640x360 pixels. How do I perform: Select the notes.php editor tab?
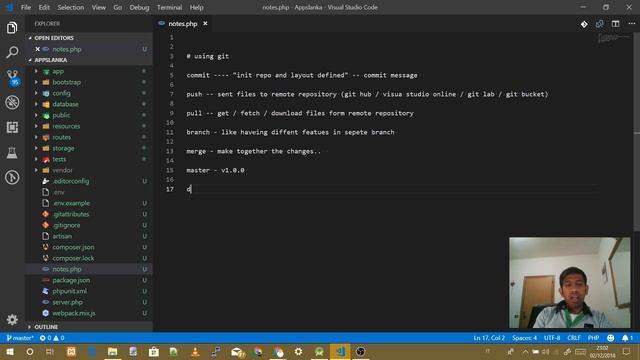coord(183,24)
